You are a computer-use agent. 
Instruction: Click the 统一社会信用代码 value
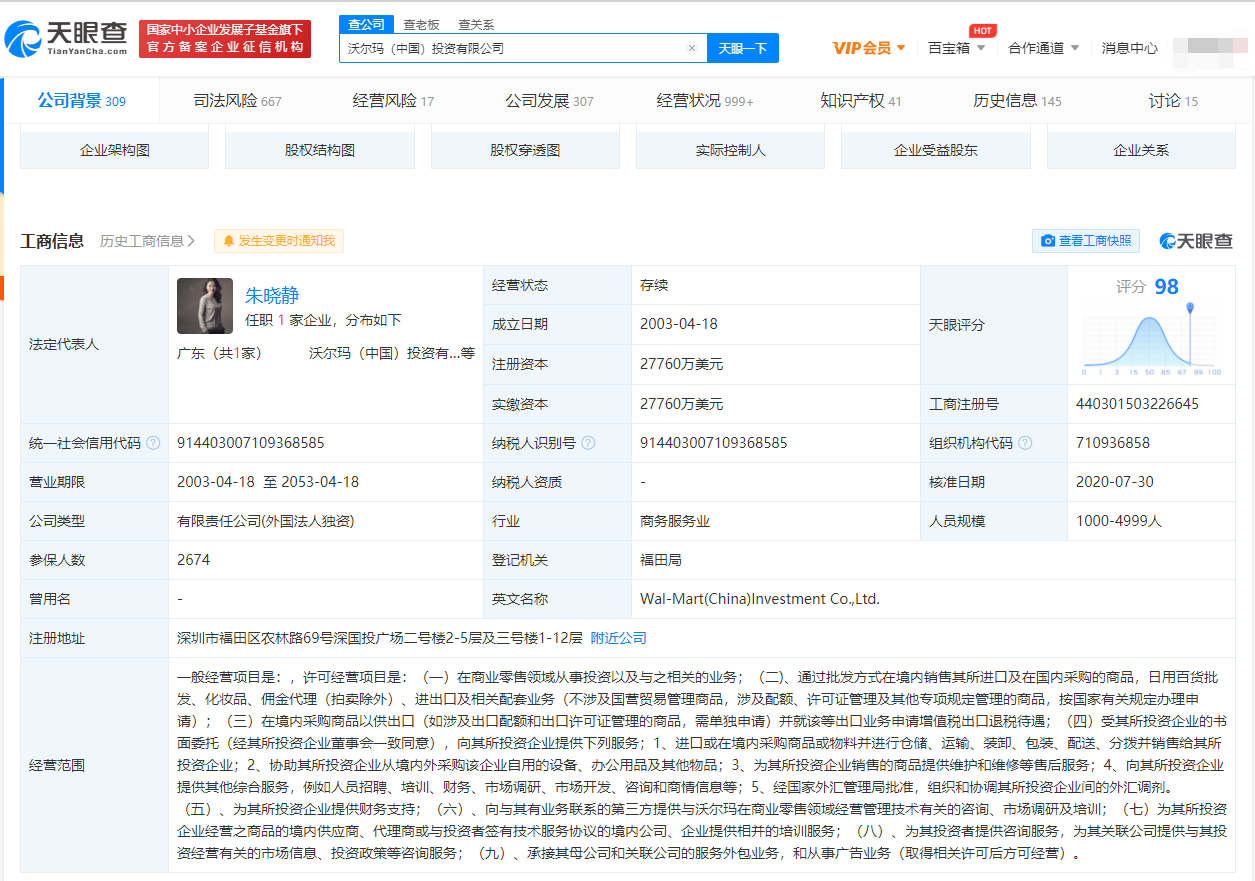tap(251, 443)
